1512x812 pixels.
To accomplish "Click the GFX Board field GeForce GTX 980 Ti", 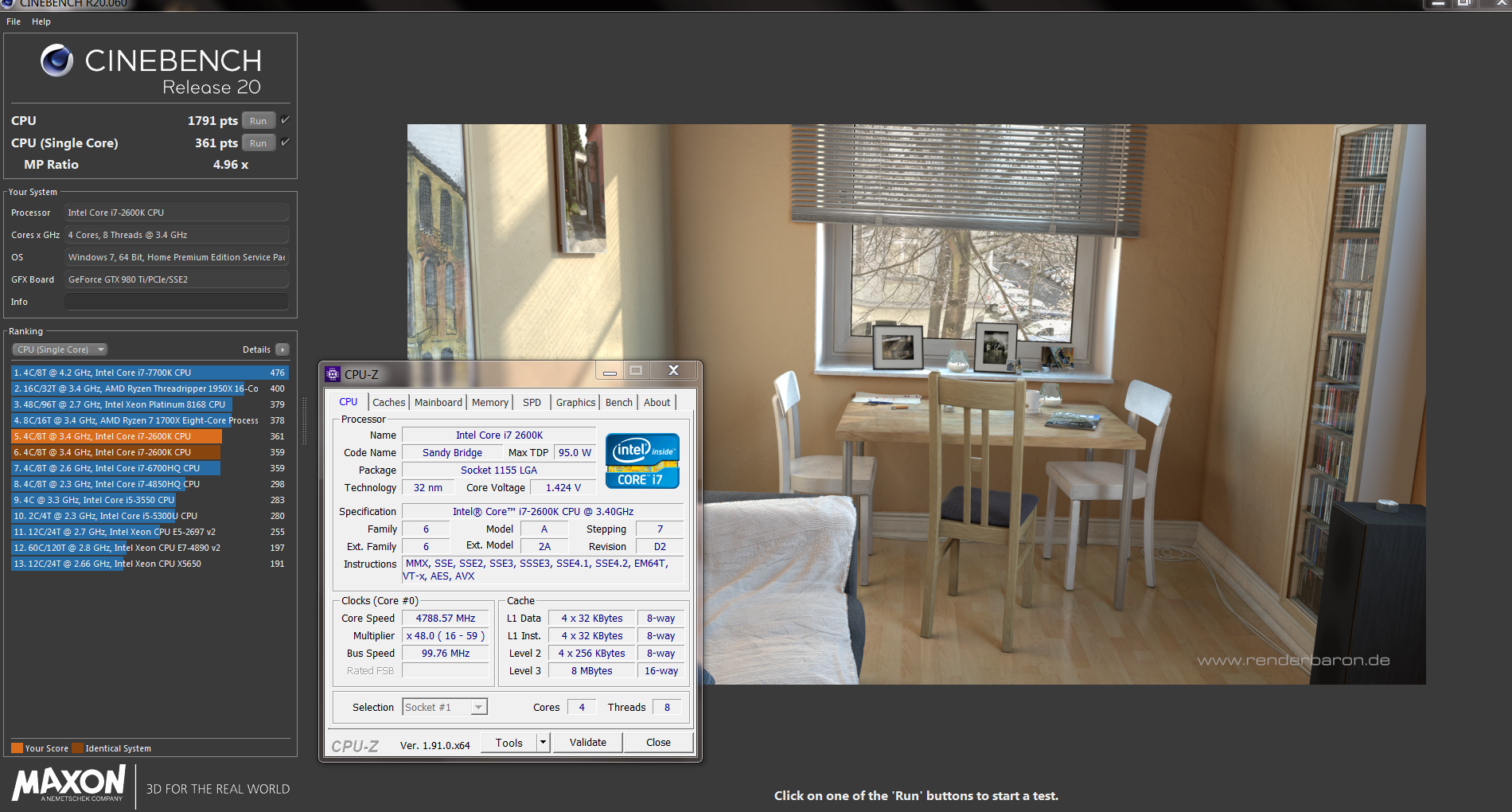I will (177, 279).
